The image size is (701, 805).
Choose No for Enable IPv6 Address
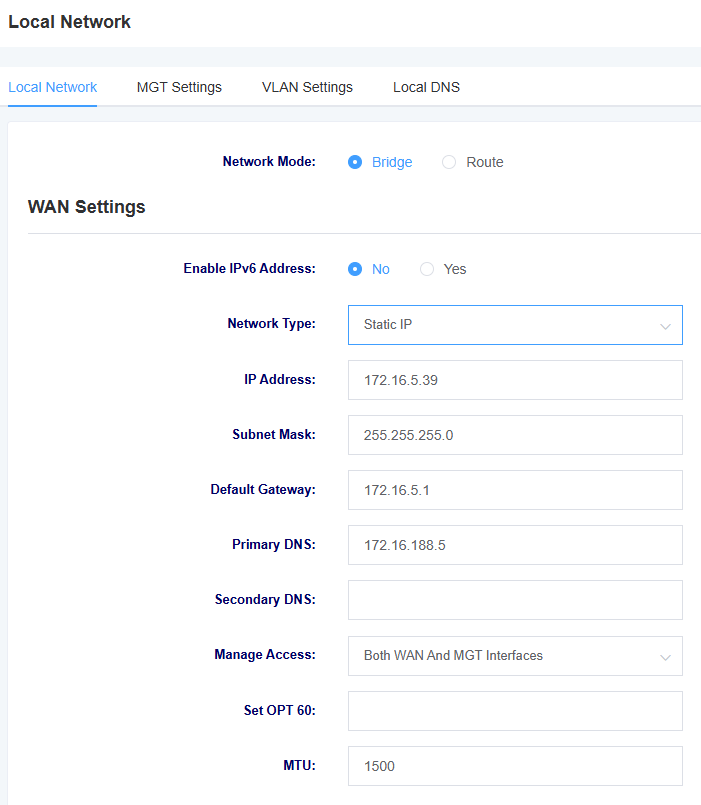coord(355,269)
